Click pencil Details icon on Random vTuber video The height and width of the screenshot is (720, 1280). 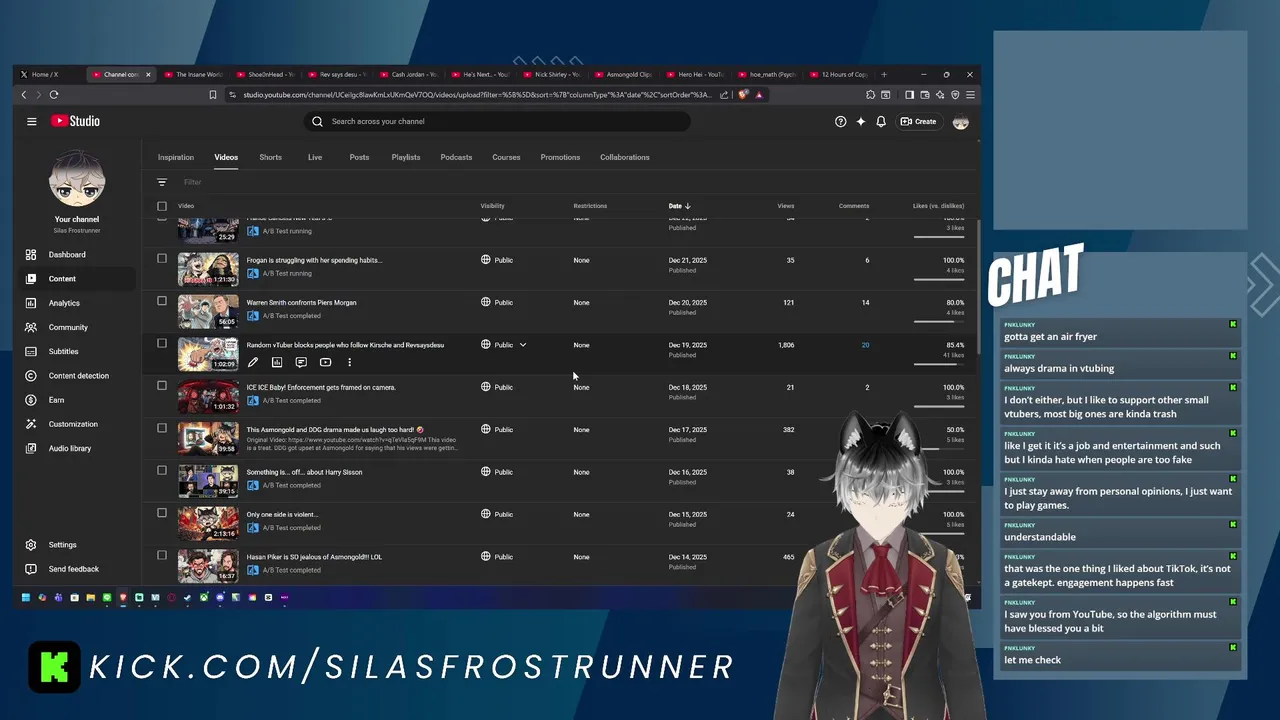click(x=253, y=362)
